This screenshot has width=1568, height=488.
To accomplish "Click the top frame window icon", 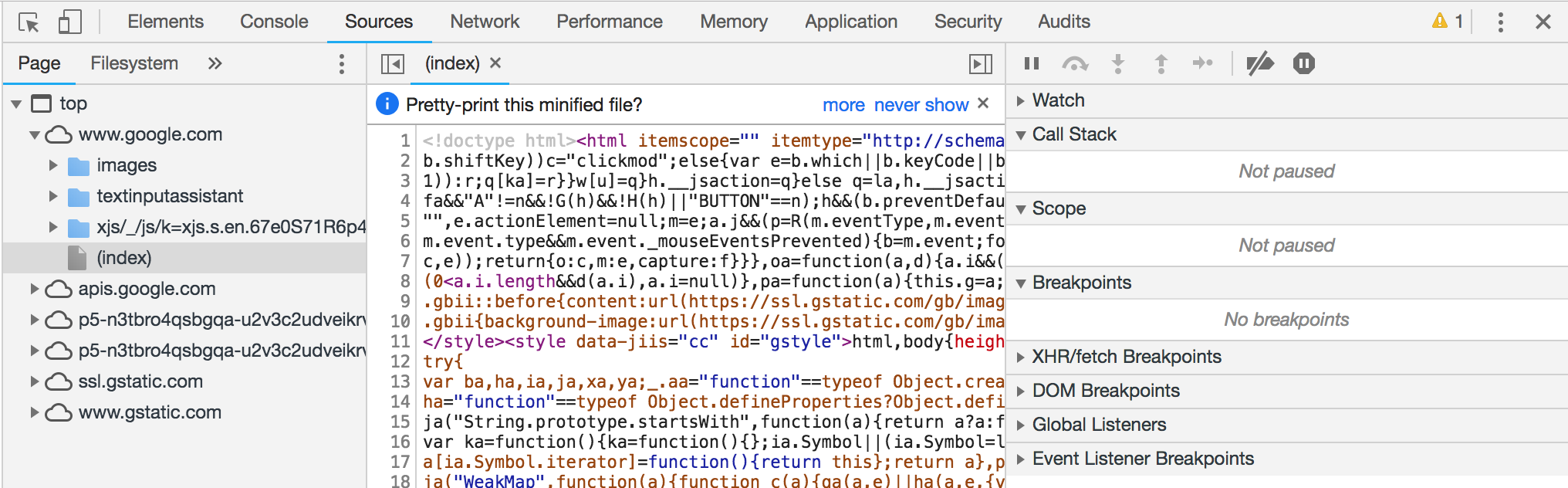I will [x=42, y=103].
